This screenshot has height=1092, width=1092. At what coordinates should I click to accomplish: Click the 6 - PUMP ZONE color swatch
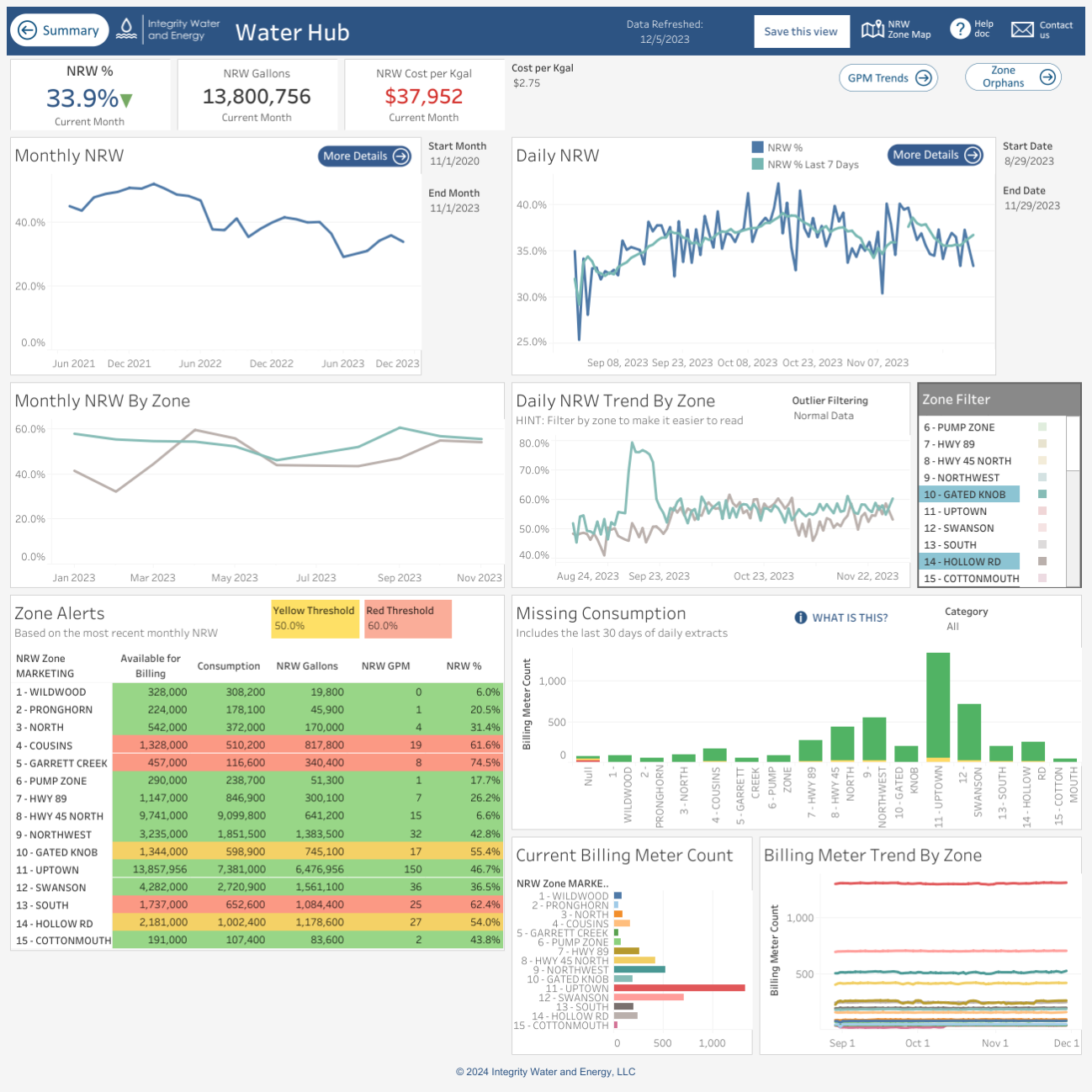tap(1042, 427)
